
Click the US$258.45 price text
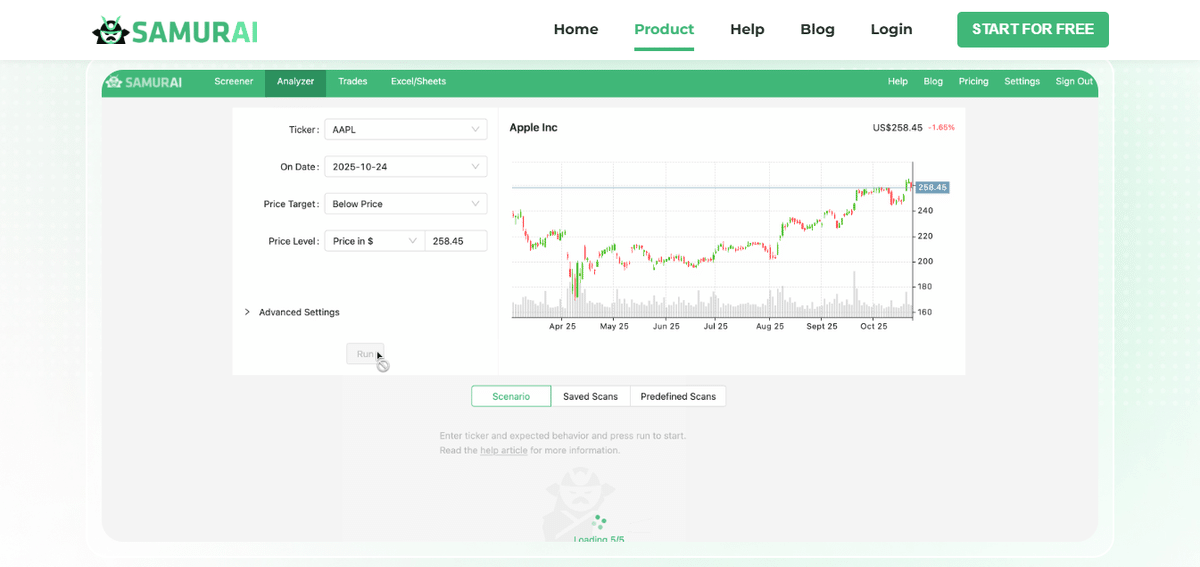(x=897, y=127)
